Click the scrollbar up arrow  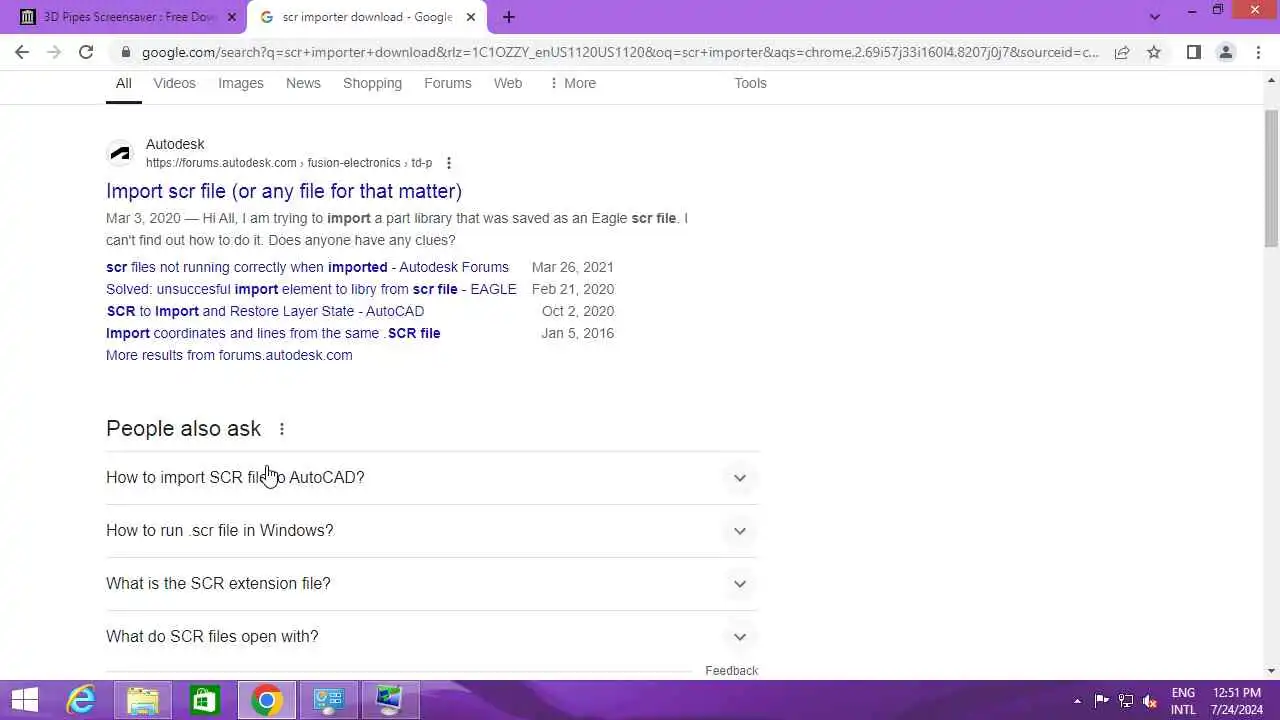coord(1271,78)
